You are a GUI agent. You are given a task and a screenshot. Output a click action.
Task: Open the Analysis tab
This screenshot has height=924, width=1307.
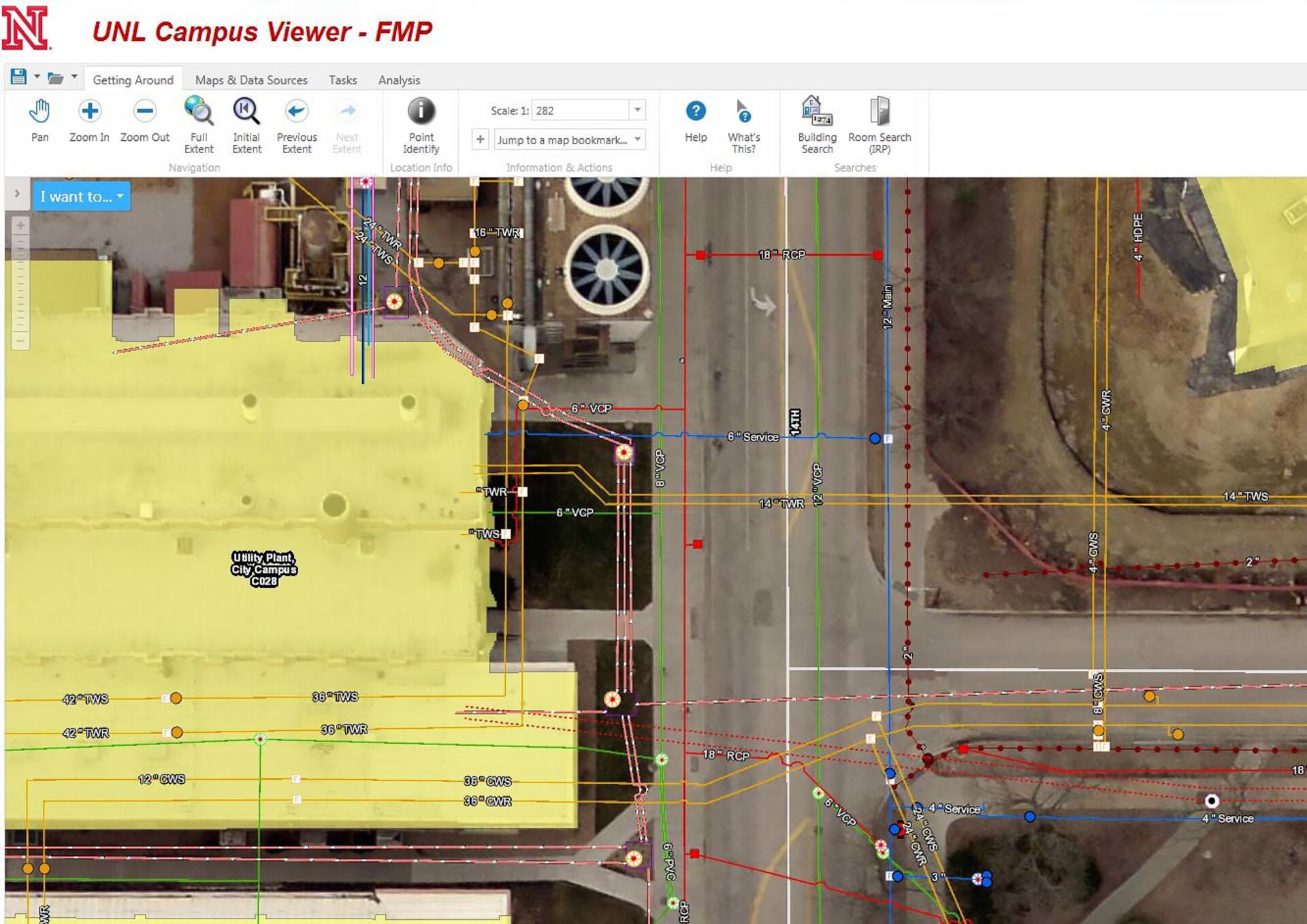tap(399, 80)
